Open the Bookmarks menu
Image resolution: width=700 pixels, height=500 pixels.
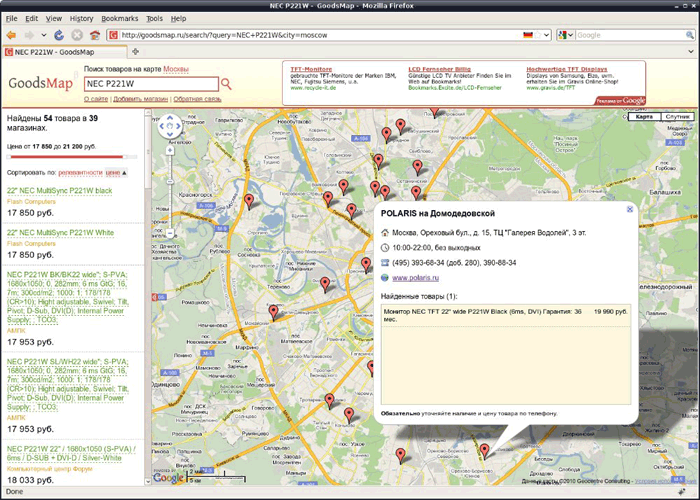120,18
